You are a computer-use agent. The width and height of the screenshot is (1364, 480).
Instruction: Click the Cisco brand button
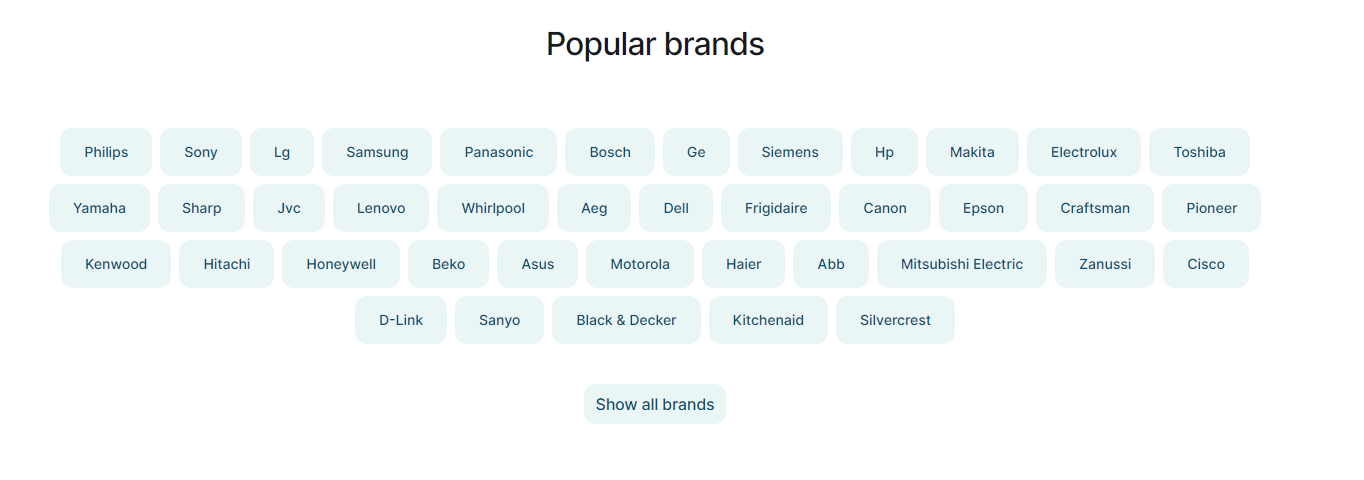[1206, 264]
